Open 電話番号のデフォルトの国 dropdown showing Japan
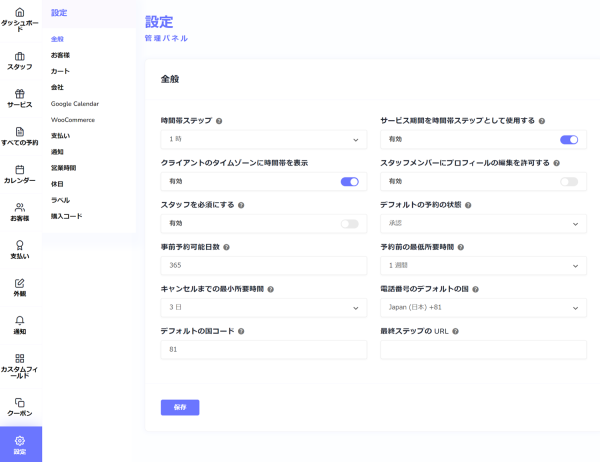600x462 pixels. click(x=483, y=308)
